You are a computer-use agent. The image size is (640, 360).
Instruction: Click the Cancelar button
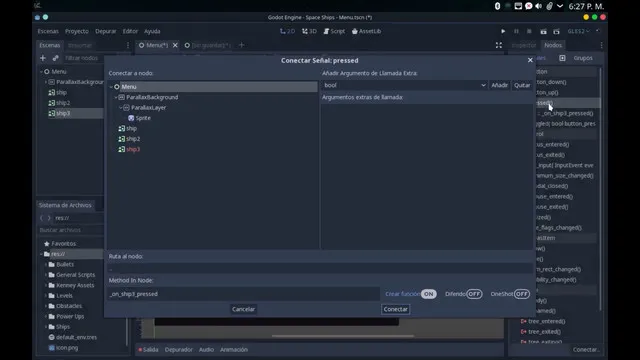pos(243,309)
